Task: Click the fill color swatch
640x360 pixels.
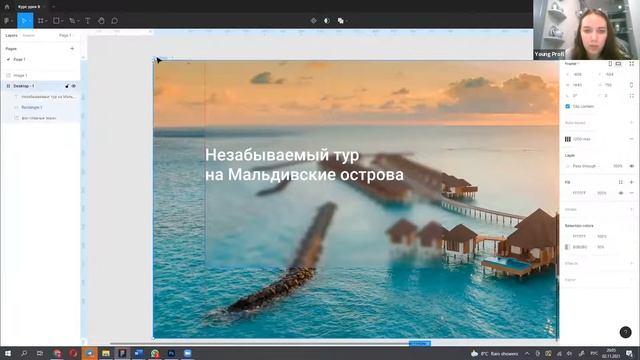Action: (x=567, y=193)
